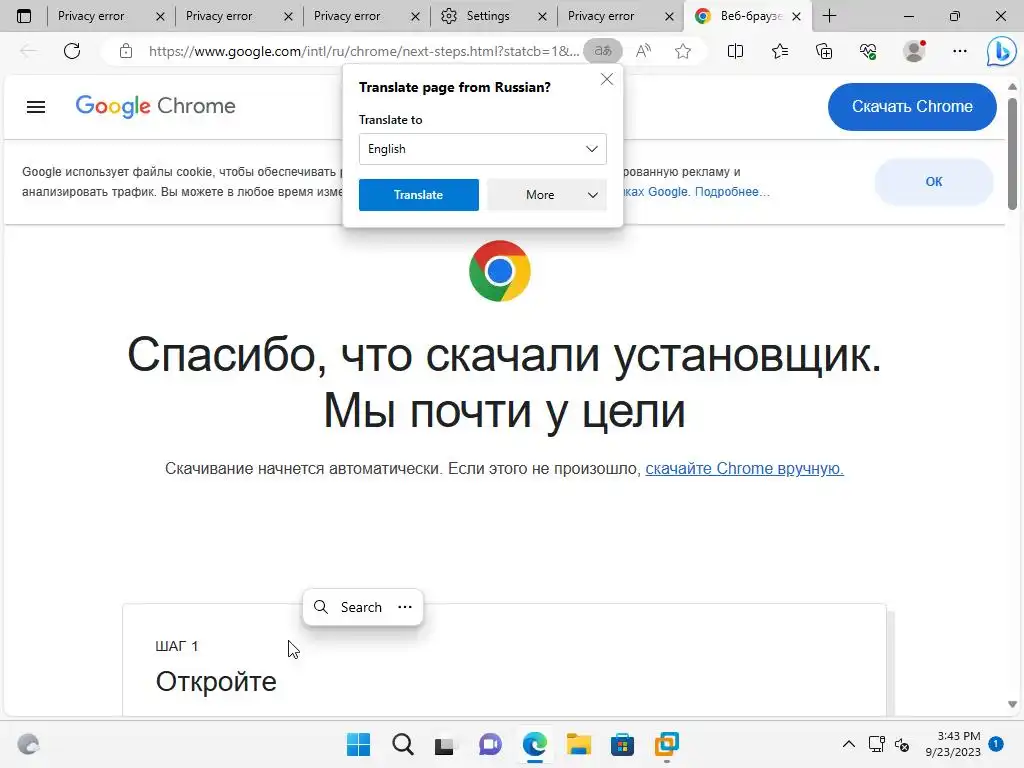
Task: Open Chat app on taskbar
Action: (x=490, y=744)
